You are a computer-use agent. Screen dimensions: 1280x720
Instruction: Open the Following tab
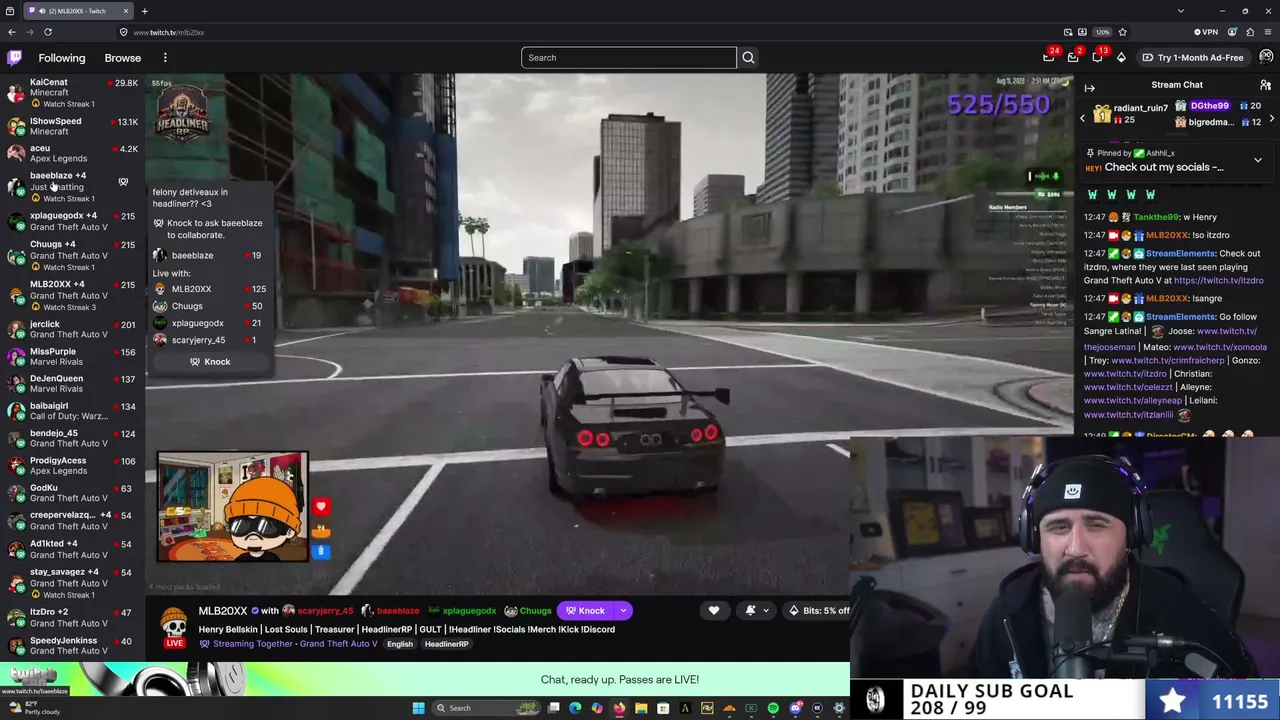pyautogui.click(x=62, y=58)
